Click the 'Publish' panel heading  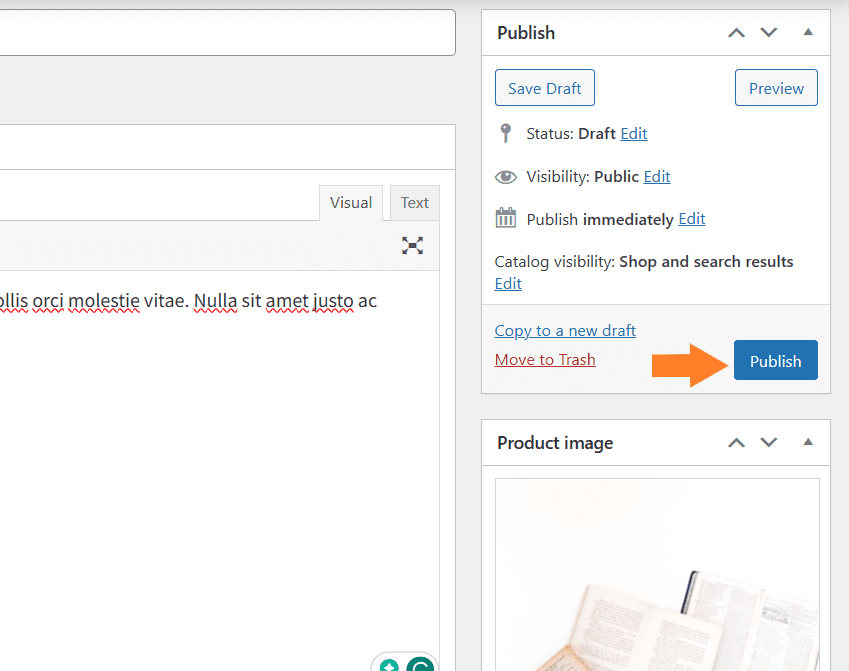(526, 32)
